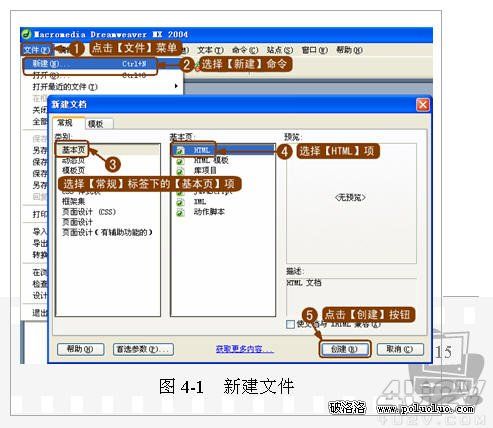Choose 新建(N) from the File menu
Viewport: 493px width, 428px height.
click(90, 64)
